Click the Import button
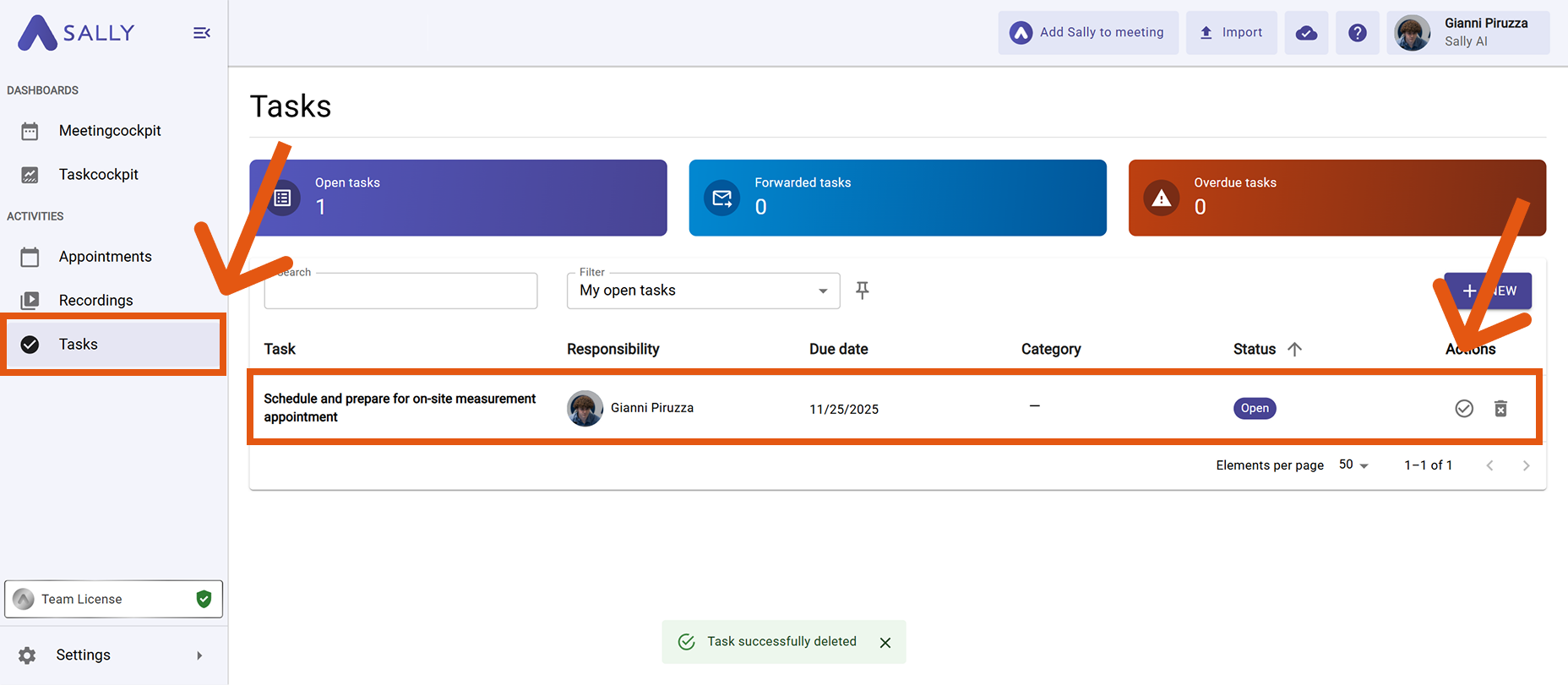The height and width of the screenshot is (685, 1568). pos(1231,33)
